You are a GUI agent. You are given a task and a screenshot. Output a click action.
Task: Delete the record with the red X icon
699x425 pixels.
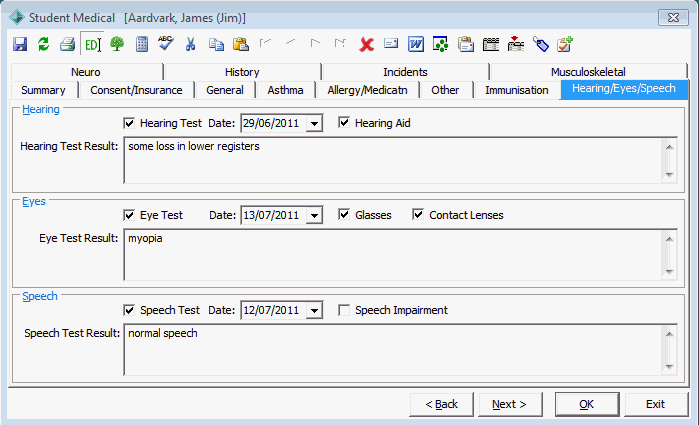click(366, 44)
